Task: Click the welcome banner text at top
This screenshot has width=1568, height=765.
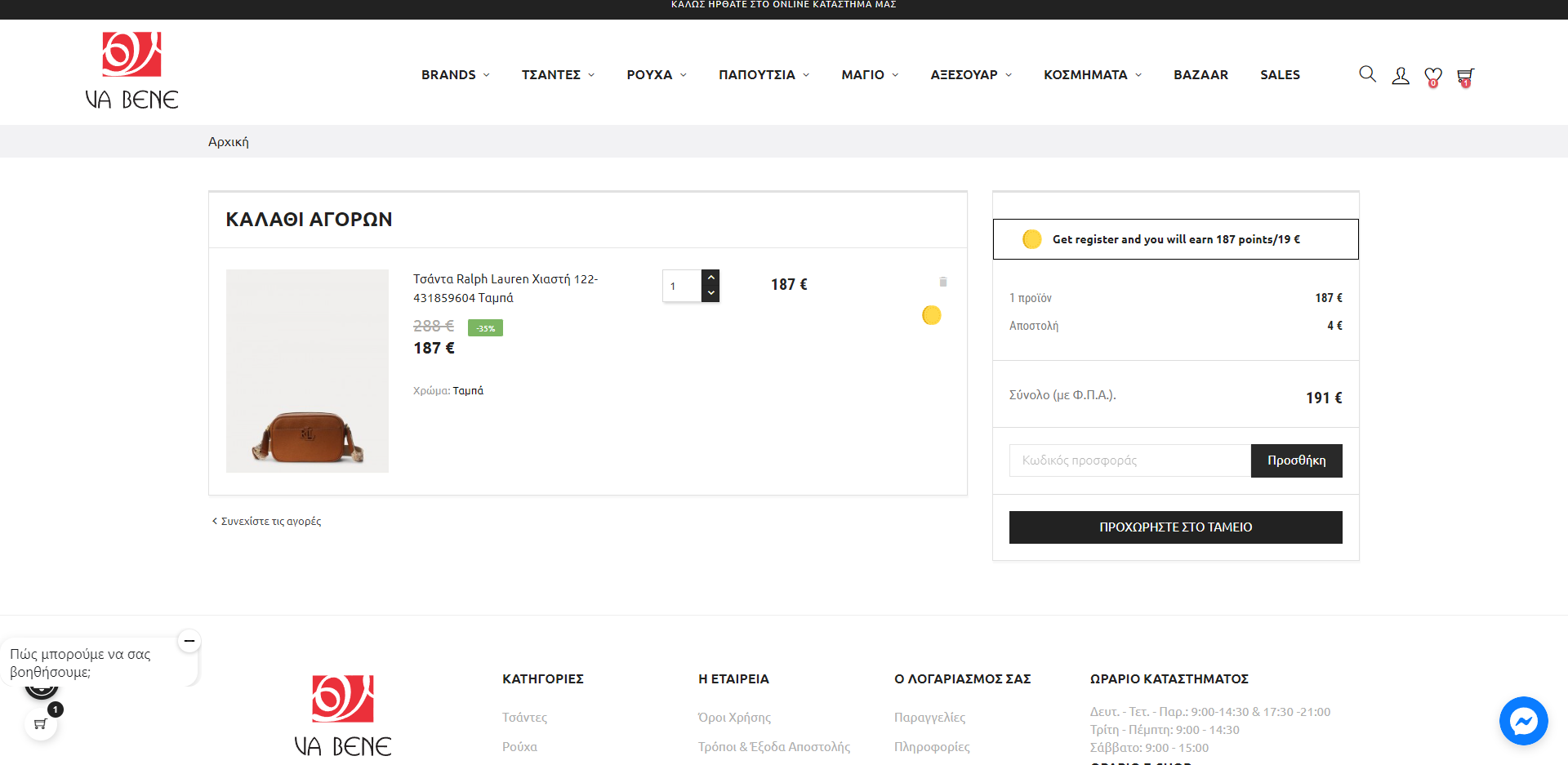Action: [x=784, y=5]
